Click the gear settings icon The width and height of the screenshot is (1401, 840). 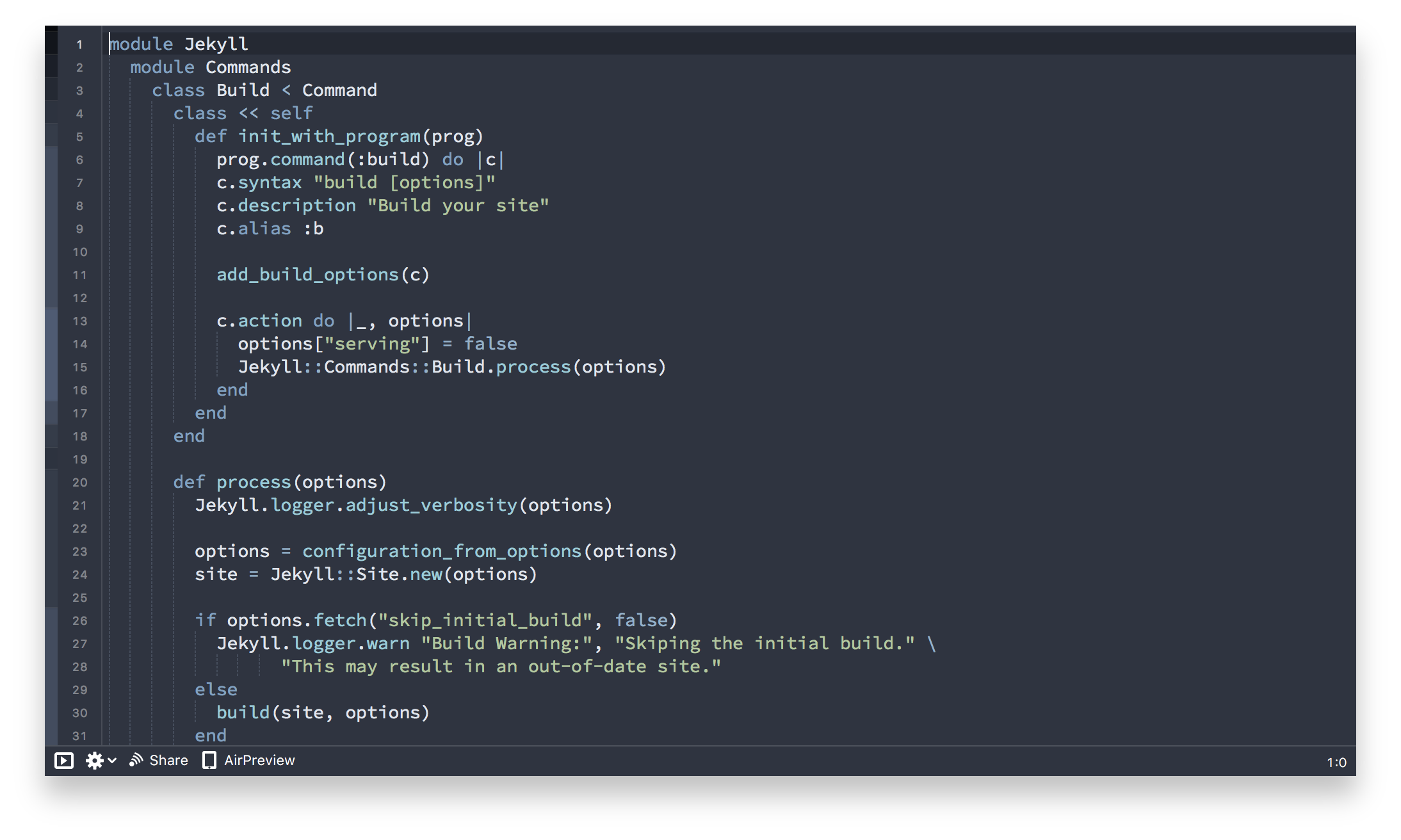94,761
